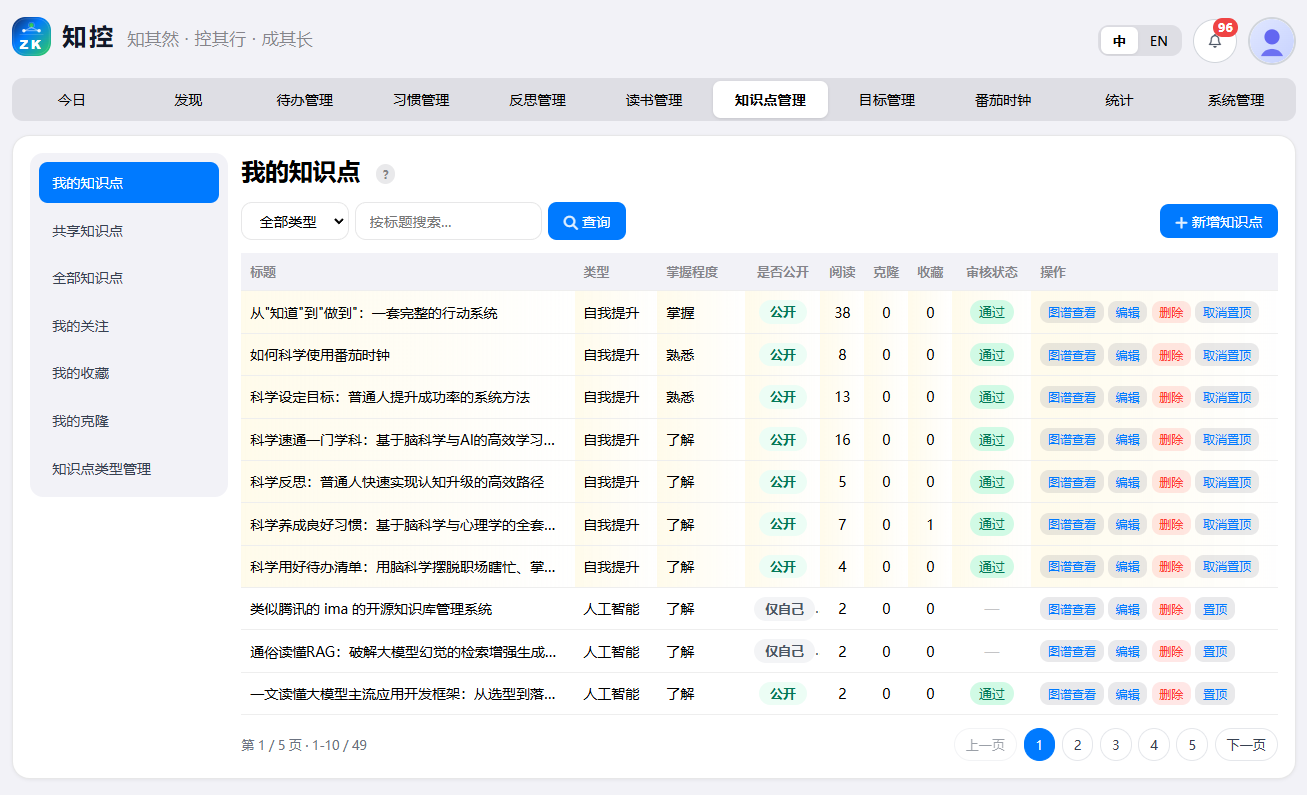Click 人工智能 type of 通俗读懂RAG row
The width and height of the screenshot is (1307, 795).
(611, 651)
